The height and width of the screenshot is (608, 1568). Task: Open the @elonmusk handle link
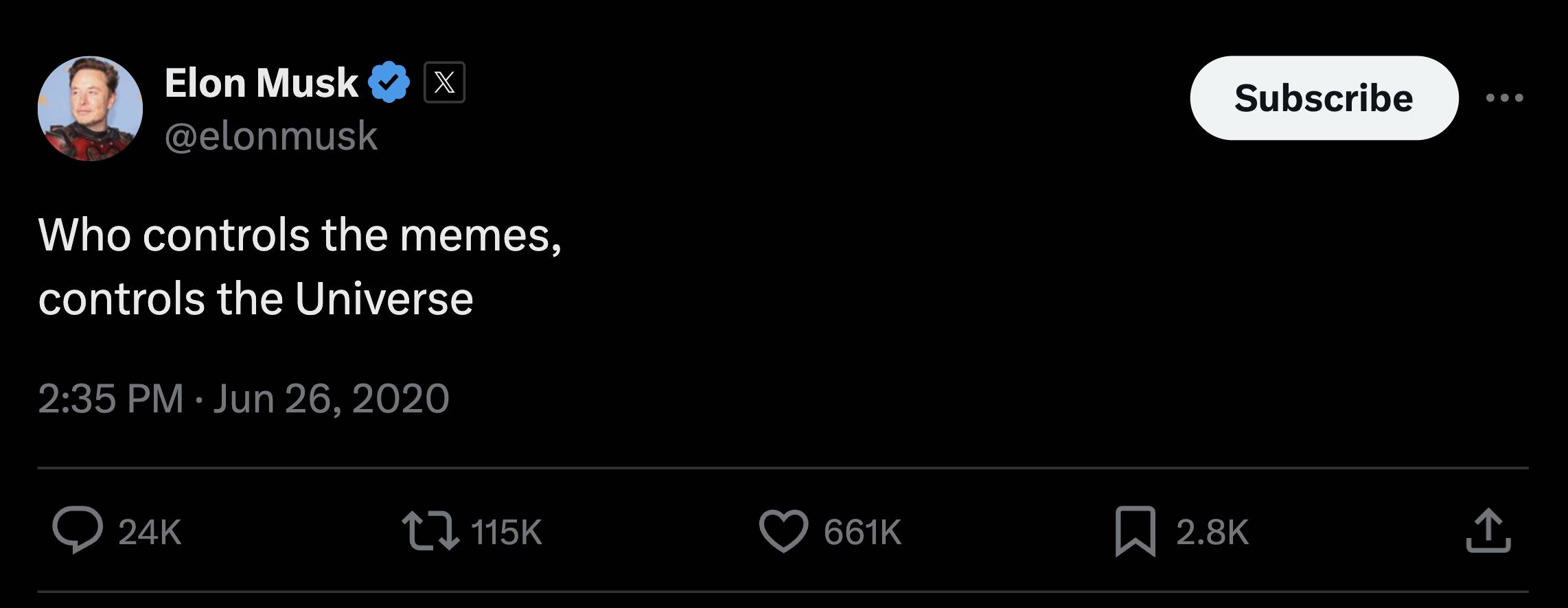[x=271, y=135]
